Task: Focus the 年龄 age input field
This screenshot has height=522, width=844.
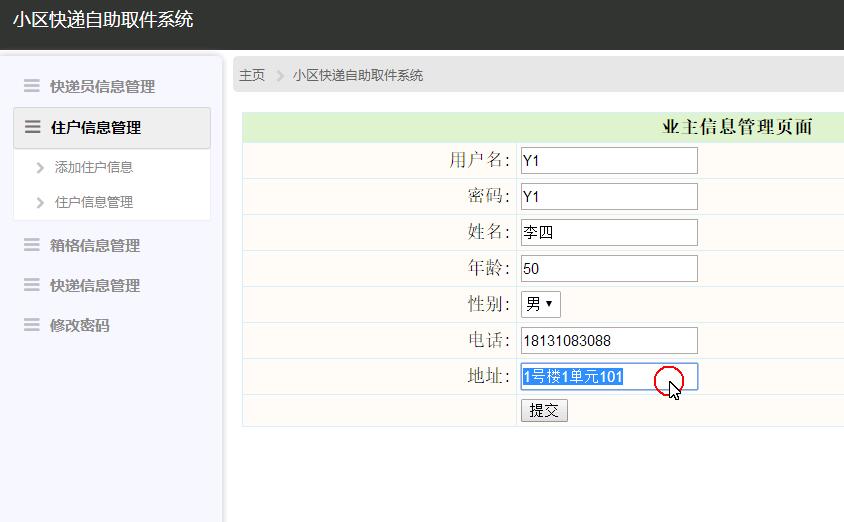Action: 608,269
